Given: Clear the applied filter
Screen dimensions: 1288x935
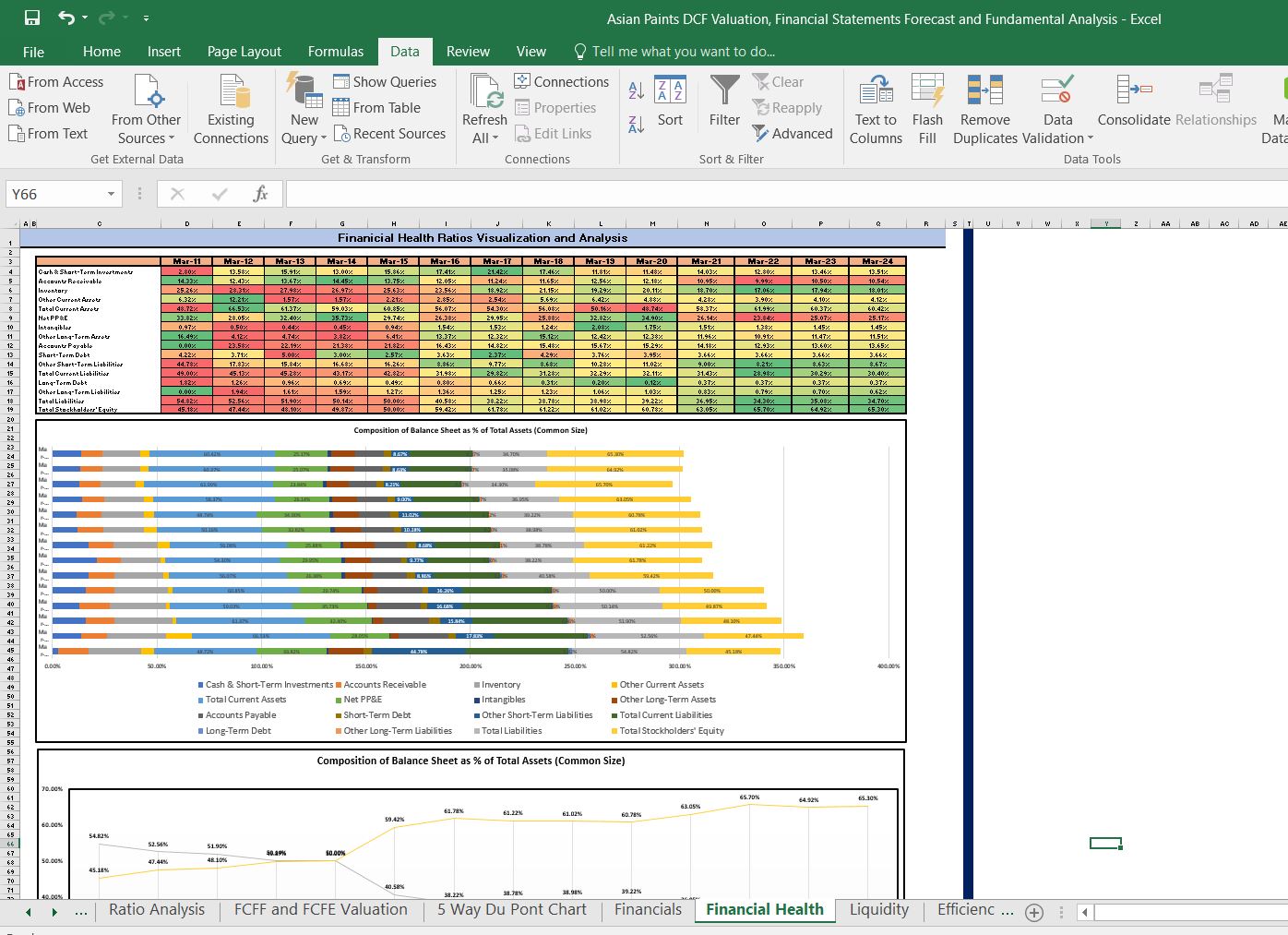Looking at the screenshot, I should 778,82.
